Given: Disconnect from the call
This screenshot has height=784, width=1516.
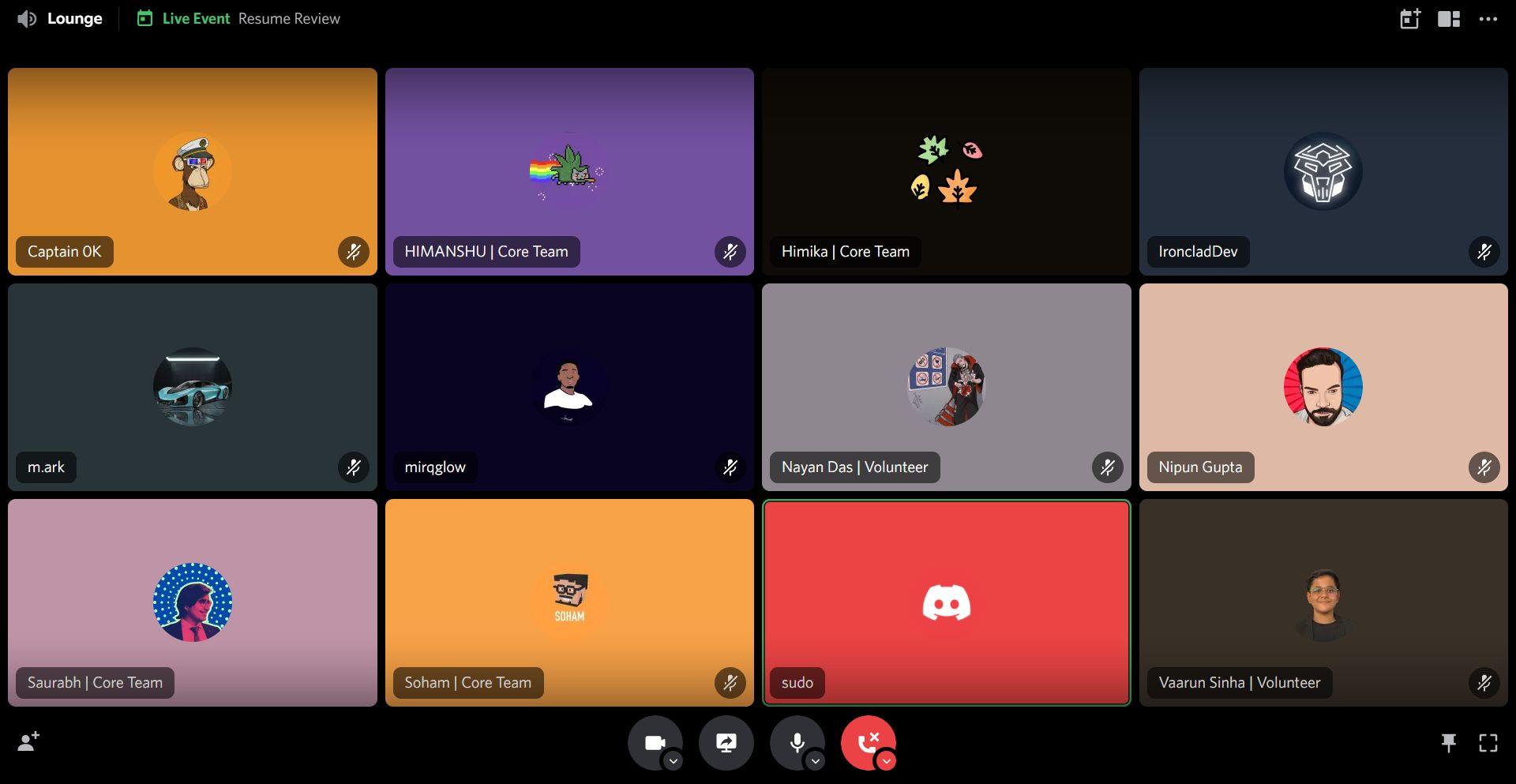Looking at the screenshot, I should (868, 742).
